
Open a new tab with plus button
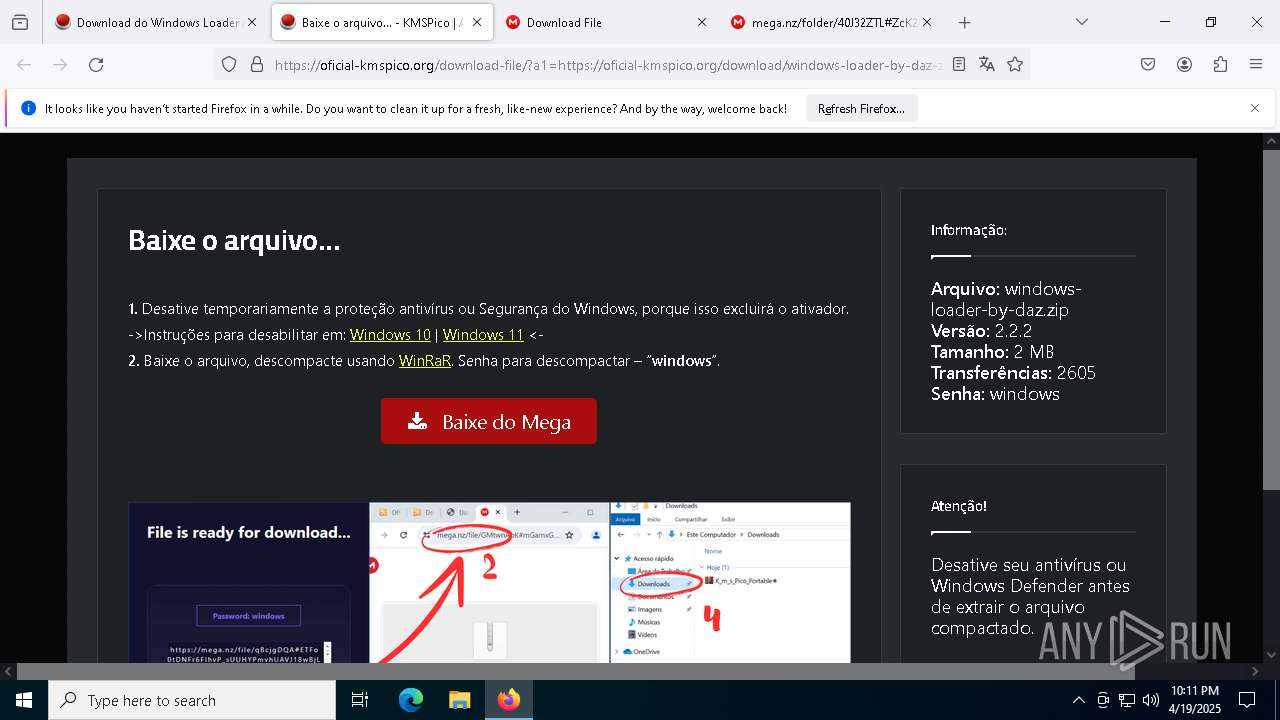coord(964,22)
